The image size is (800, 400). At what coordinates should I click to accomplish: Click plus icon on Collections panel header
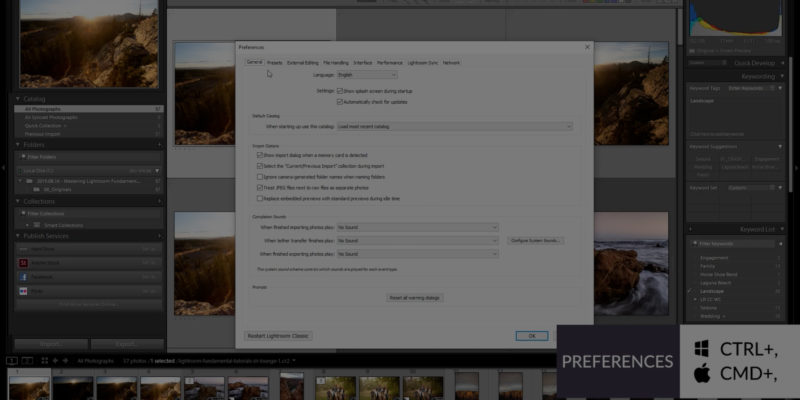[x=160, y=202]
